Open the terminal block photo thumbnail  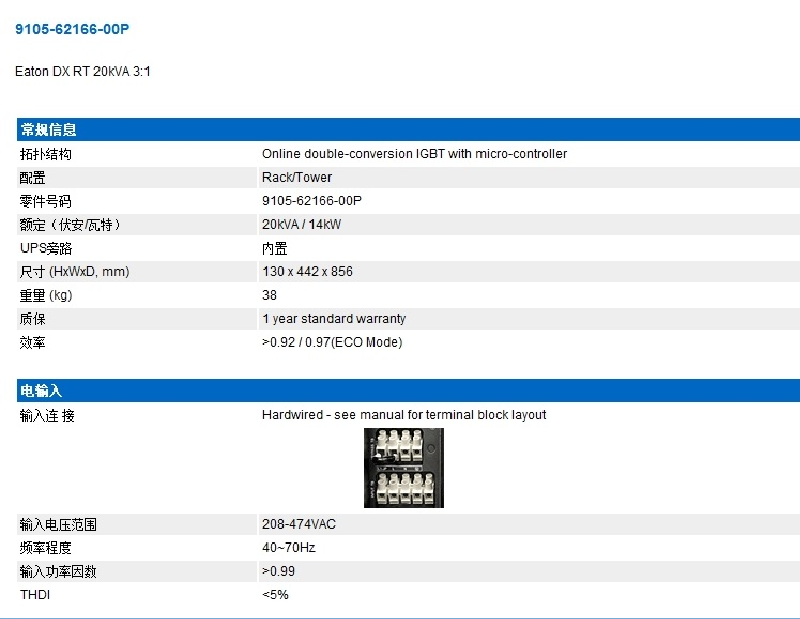tap(404, 468)
